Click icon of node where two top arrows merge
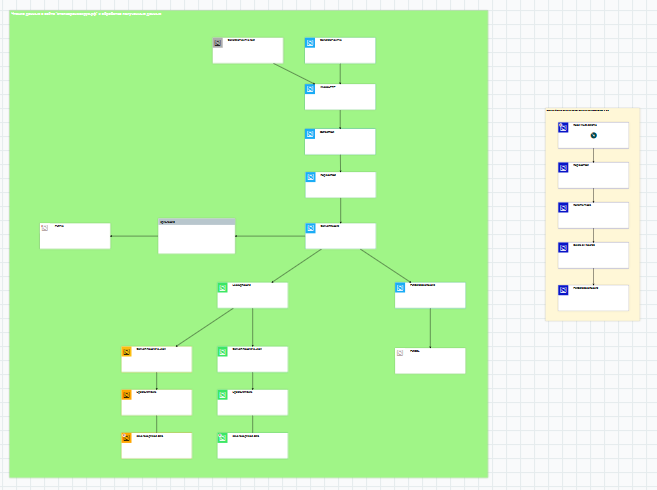657x490 pixels. (x=310, y=89)
